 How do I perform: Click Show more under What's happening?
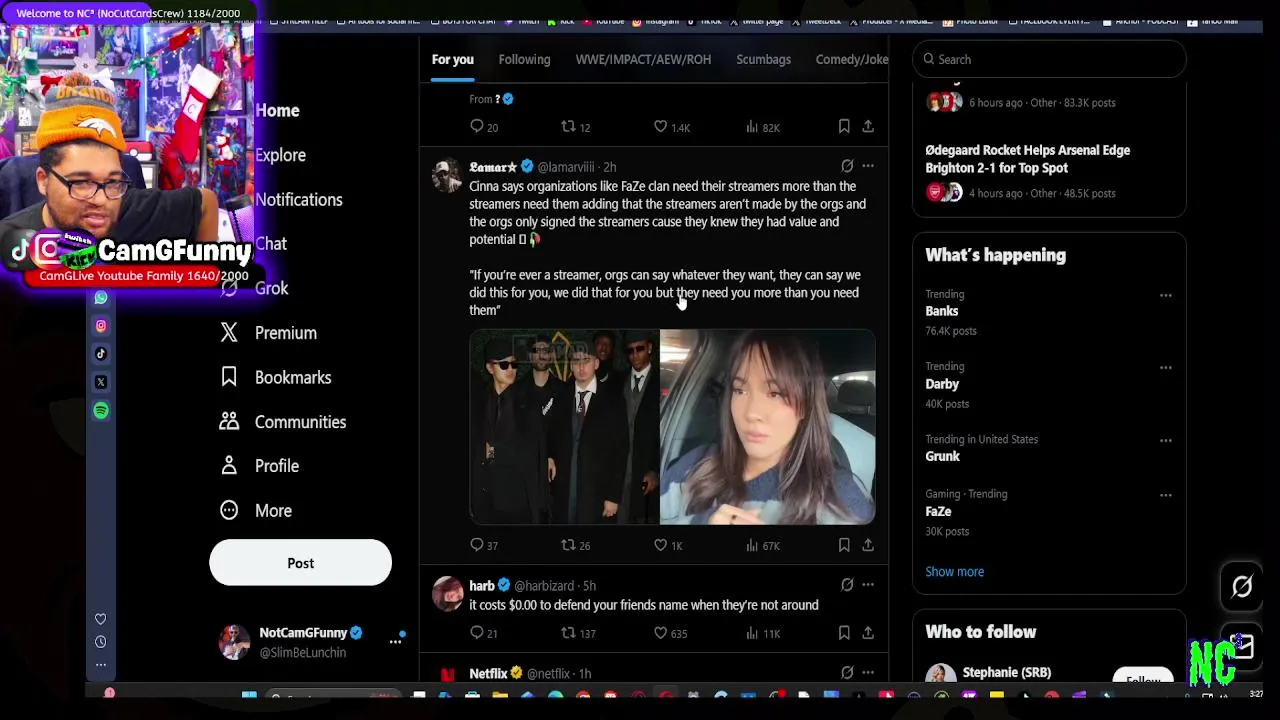pyautogui.click(x=954, y=572)
